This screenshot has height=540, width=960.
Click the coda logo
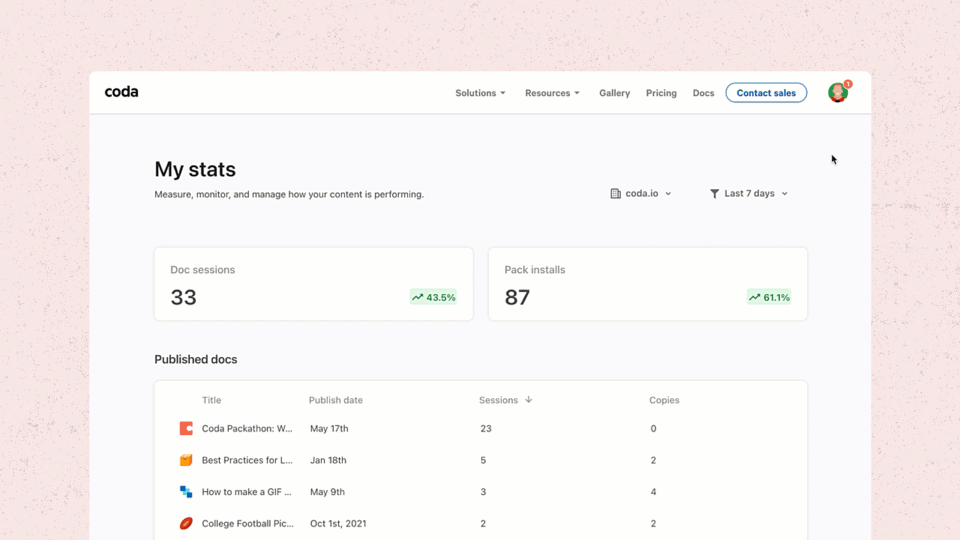click(x=121, y=92)
